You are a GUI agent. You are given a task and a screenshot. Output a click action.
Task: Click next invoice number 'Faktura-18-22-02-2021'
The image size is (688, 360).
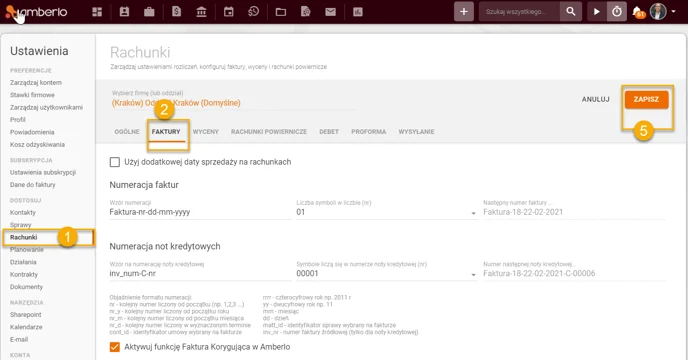(x=523, y=212)
